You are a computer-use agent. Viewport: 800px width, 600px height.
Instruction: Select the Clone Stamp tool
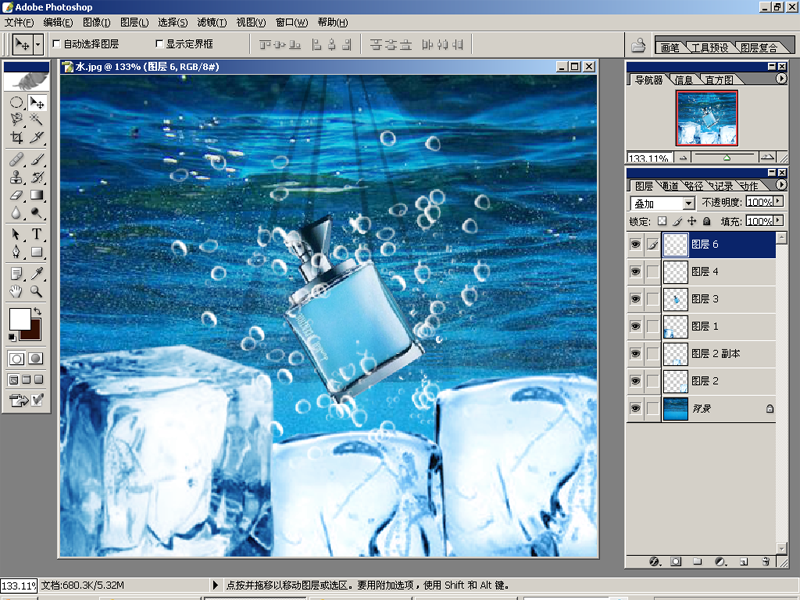[16, 177]
